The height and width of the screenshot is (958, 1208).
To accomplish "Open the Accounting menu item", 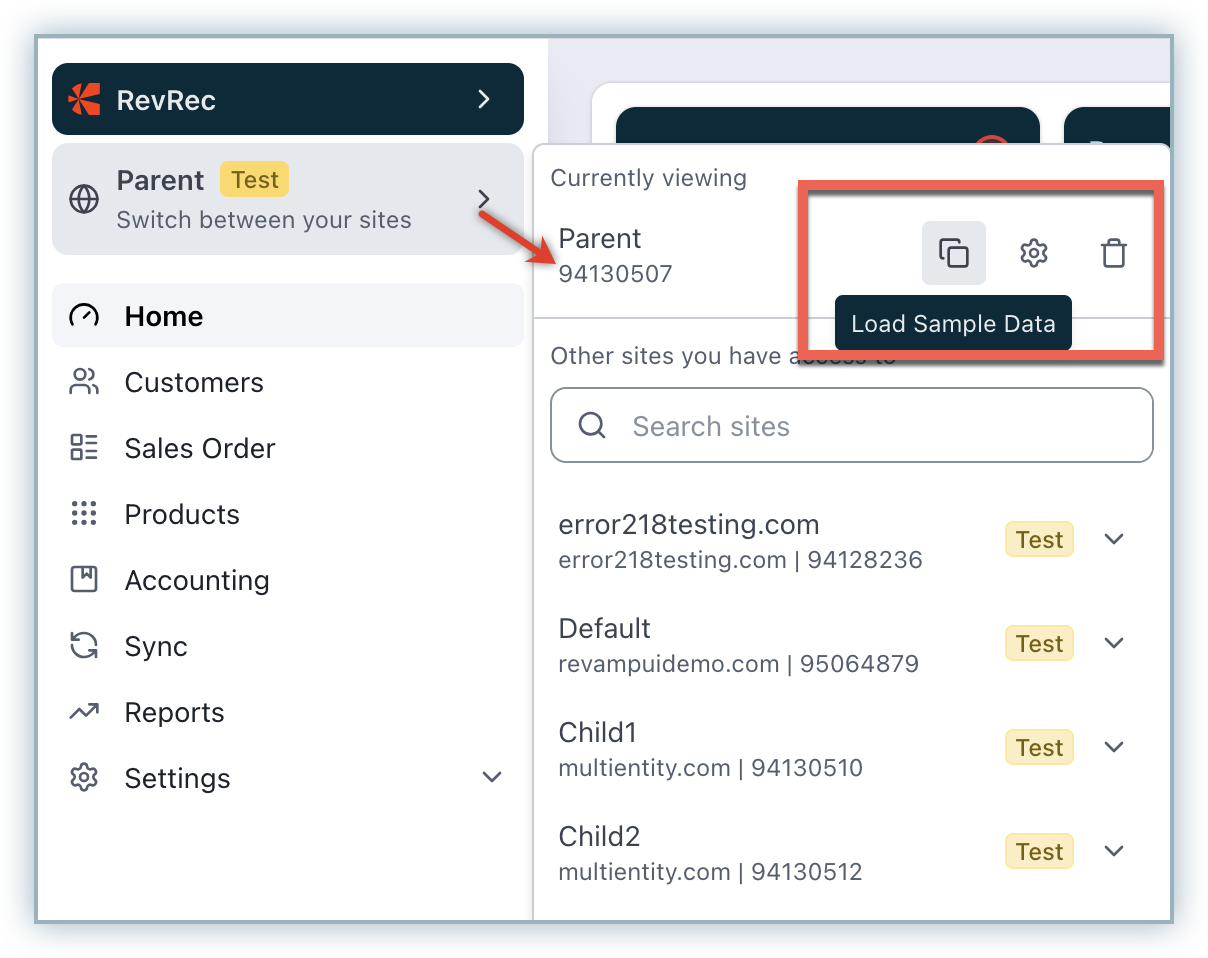I will [196, 580].
